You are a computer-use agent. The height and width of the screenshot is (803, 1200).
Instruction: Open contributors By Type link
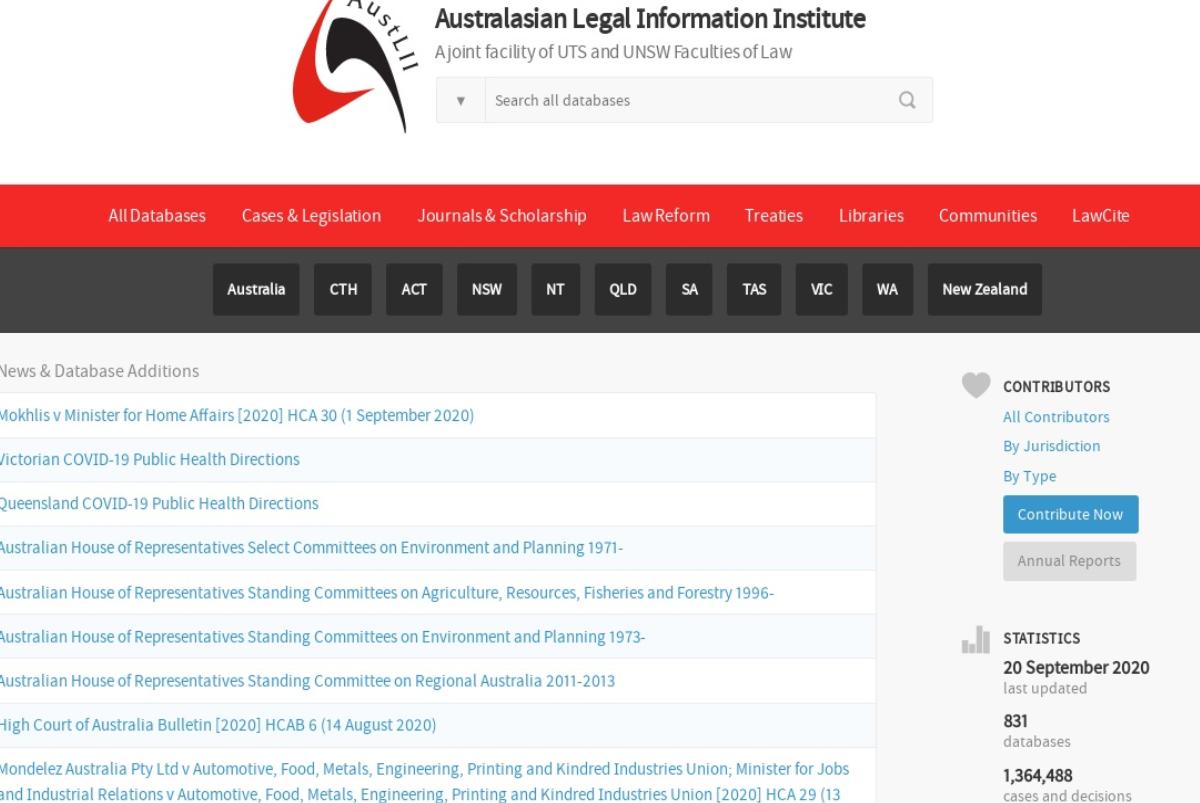click(1029, 476)
